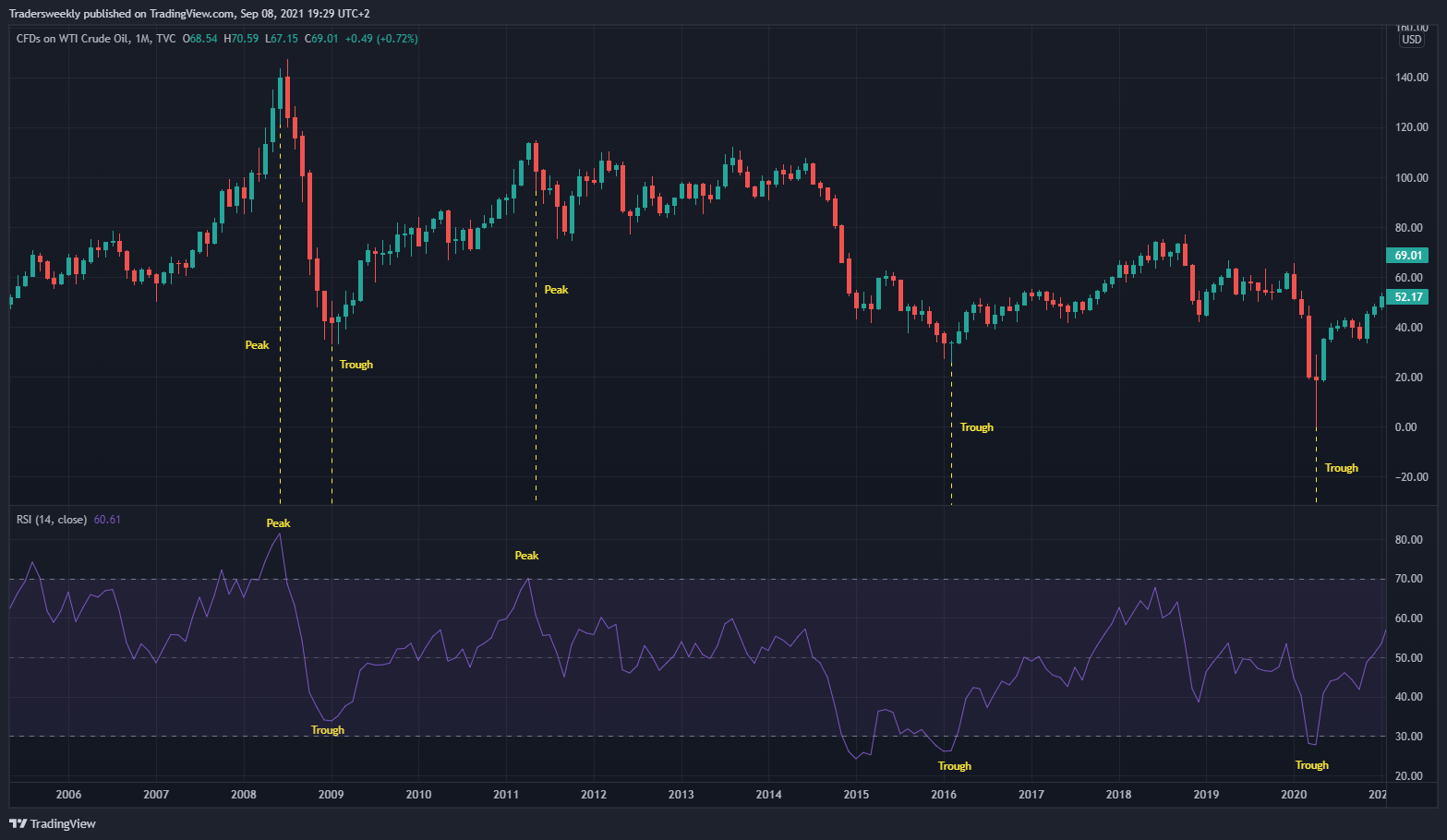Screen dimensions: 1447x840
Task: Click the Tradersweekly published header text
Action: point(189,14)
